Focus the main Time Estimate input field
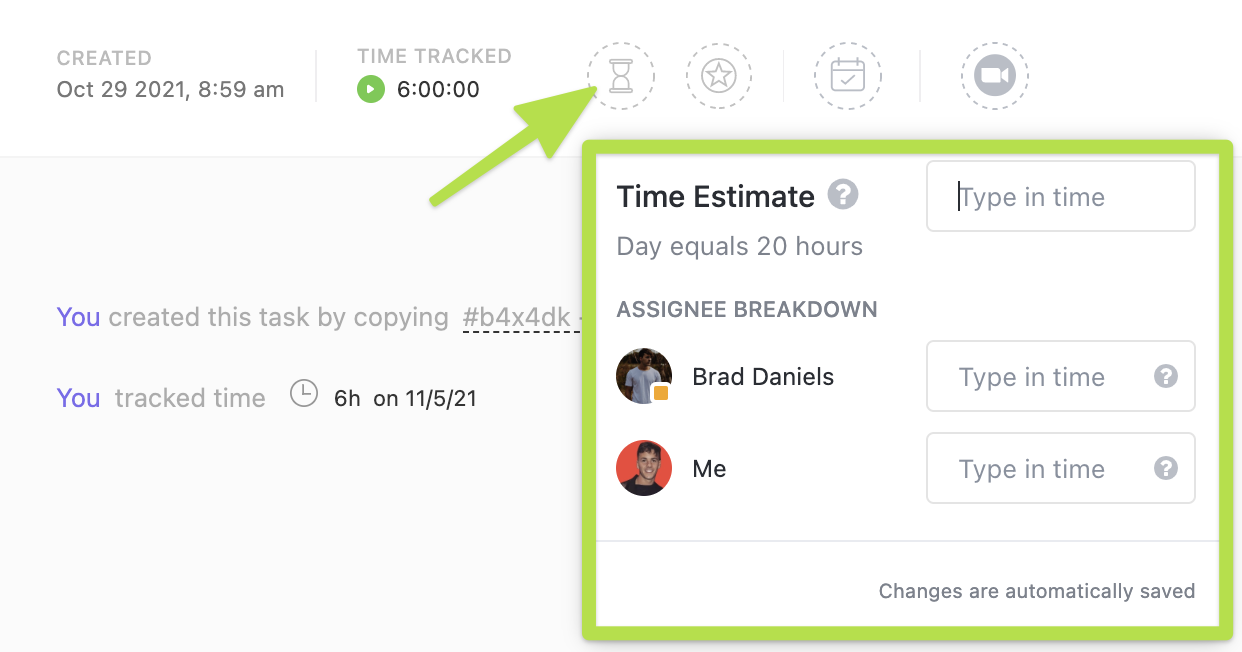Image resolution: width=1242 pixels, height=652 pixels. tap(1060, 197)
